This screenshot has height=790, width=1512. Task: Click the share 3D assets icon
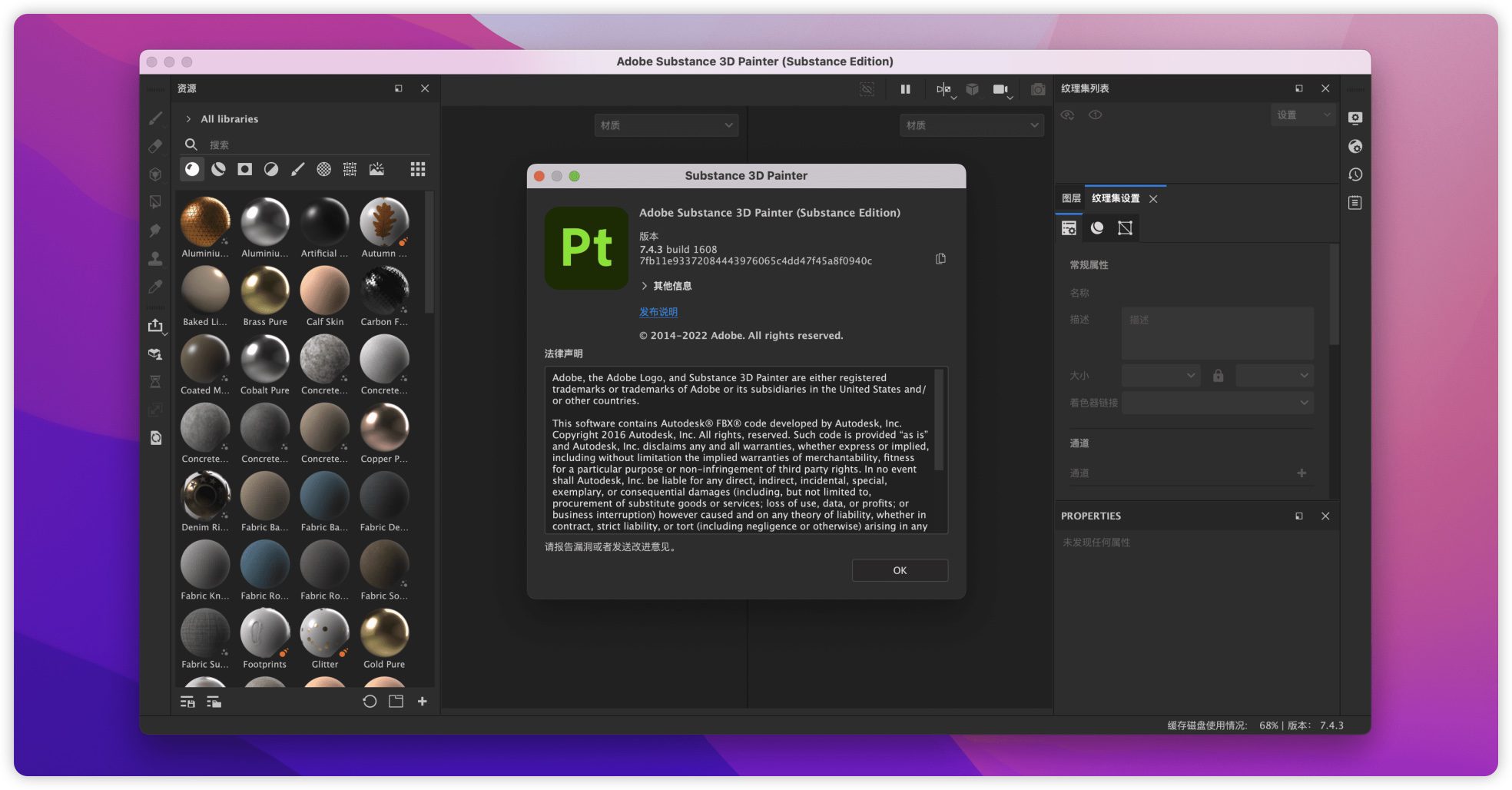(x=155, y=354)
